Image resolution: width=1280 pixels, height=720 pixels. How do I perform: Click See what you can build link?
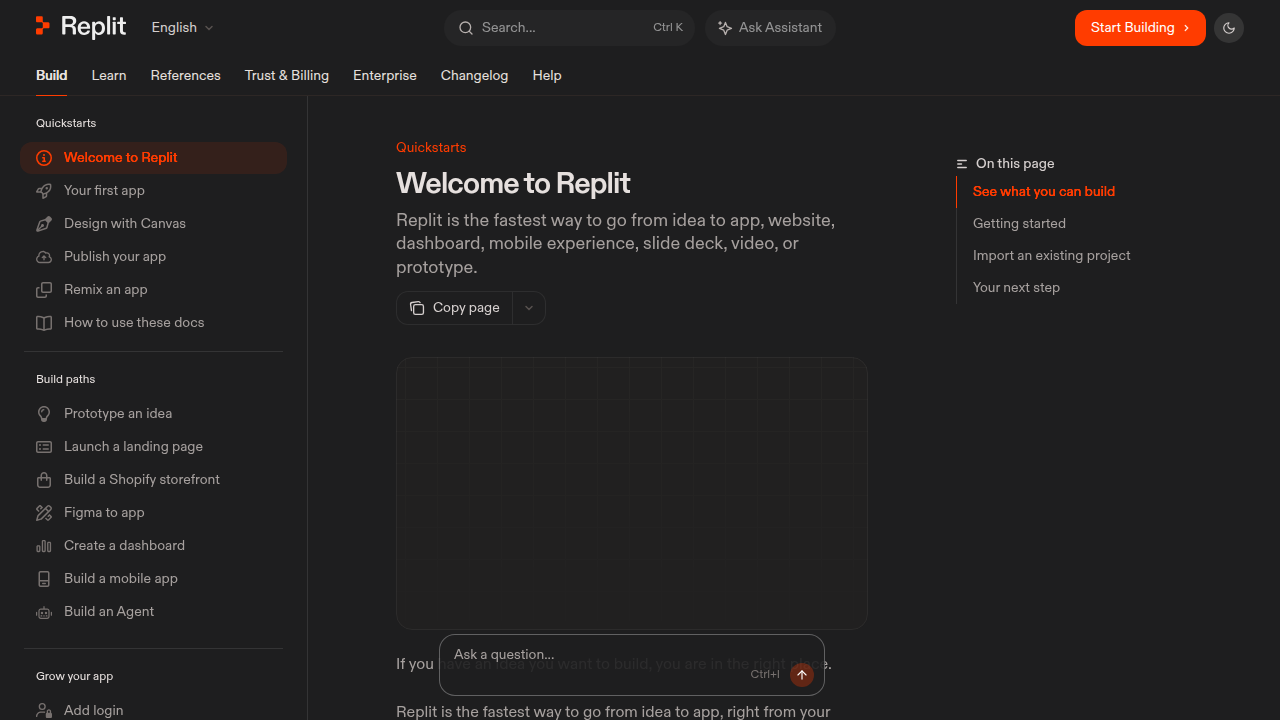1044,191
